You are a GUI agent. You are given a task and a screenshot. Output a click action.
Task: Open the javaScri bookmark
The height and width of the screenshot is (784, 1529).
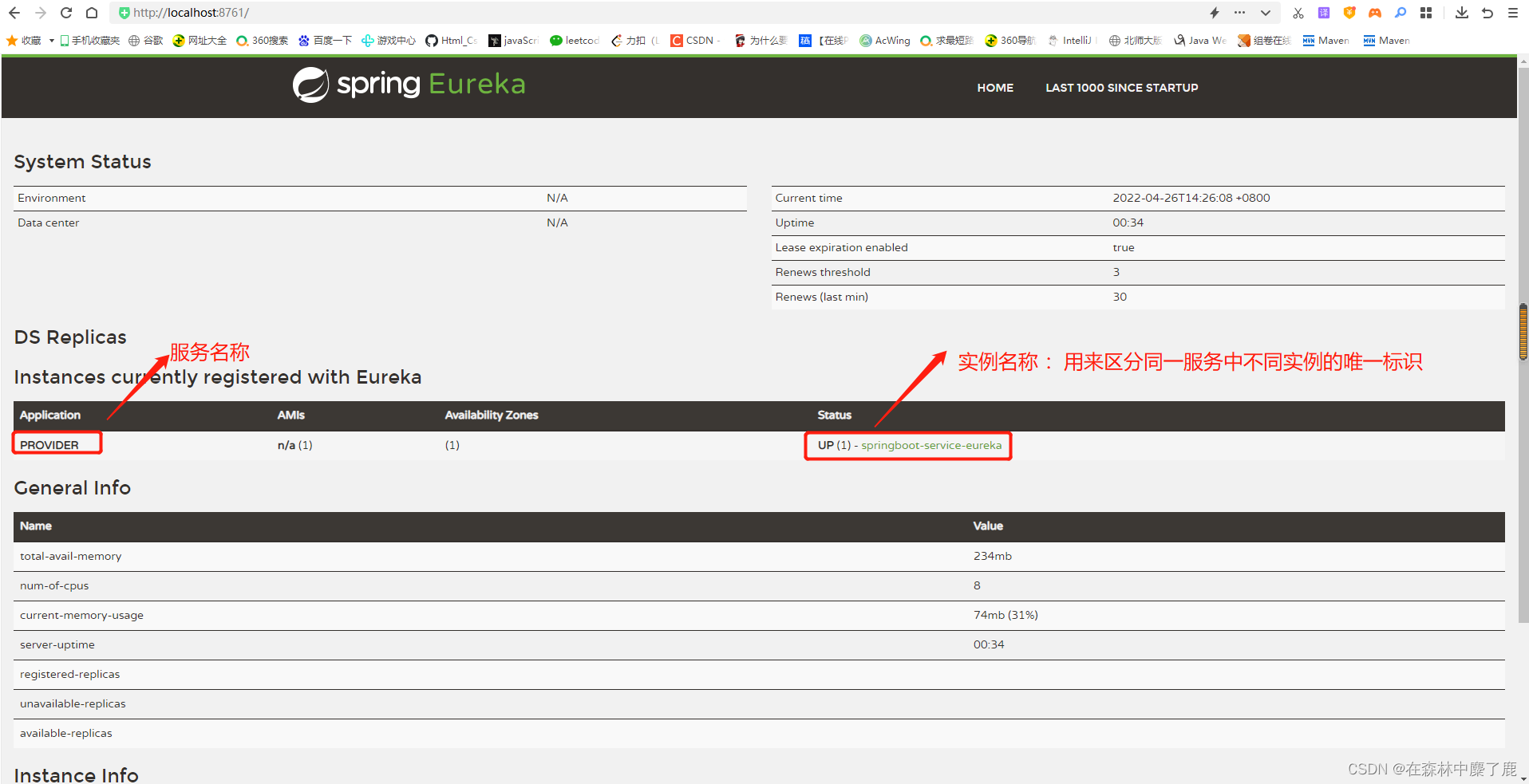pos(514,41)
